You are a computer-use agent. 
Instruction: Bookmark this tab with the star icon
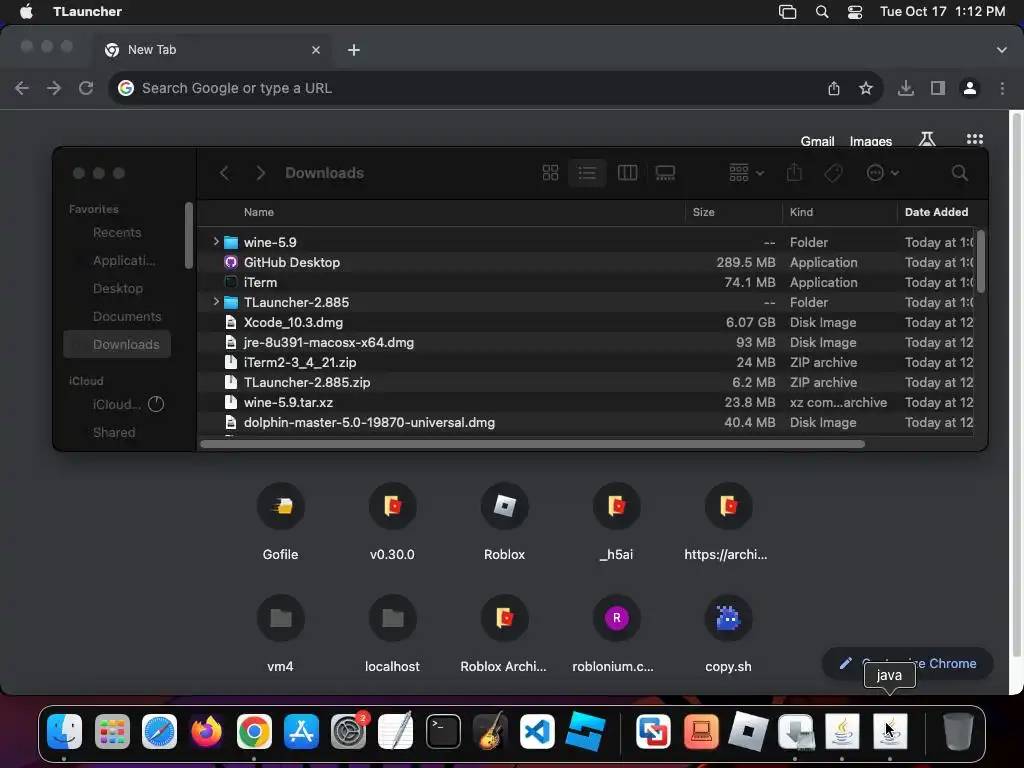click(x=866, y=88)
